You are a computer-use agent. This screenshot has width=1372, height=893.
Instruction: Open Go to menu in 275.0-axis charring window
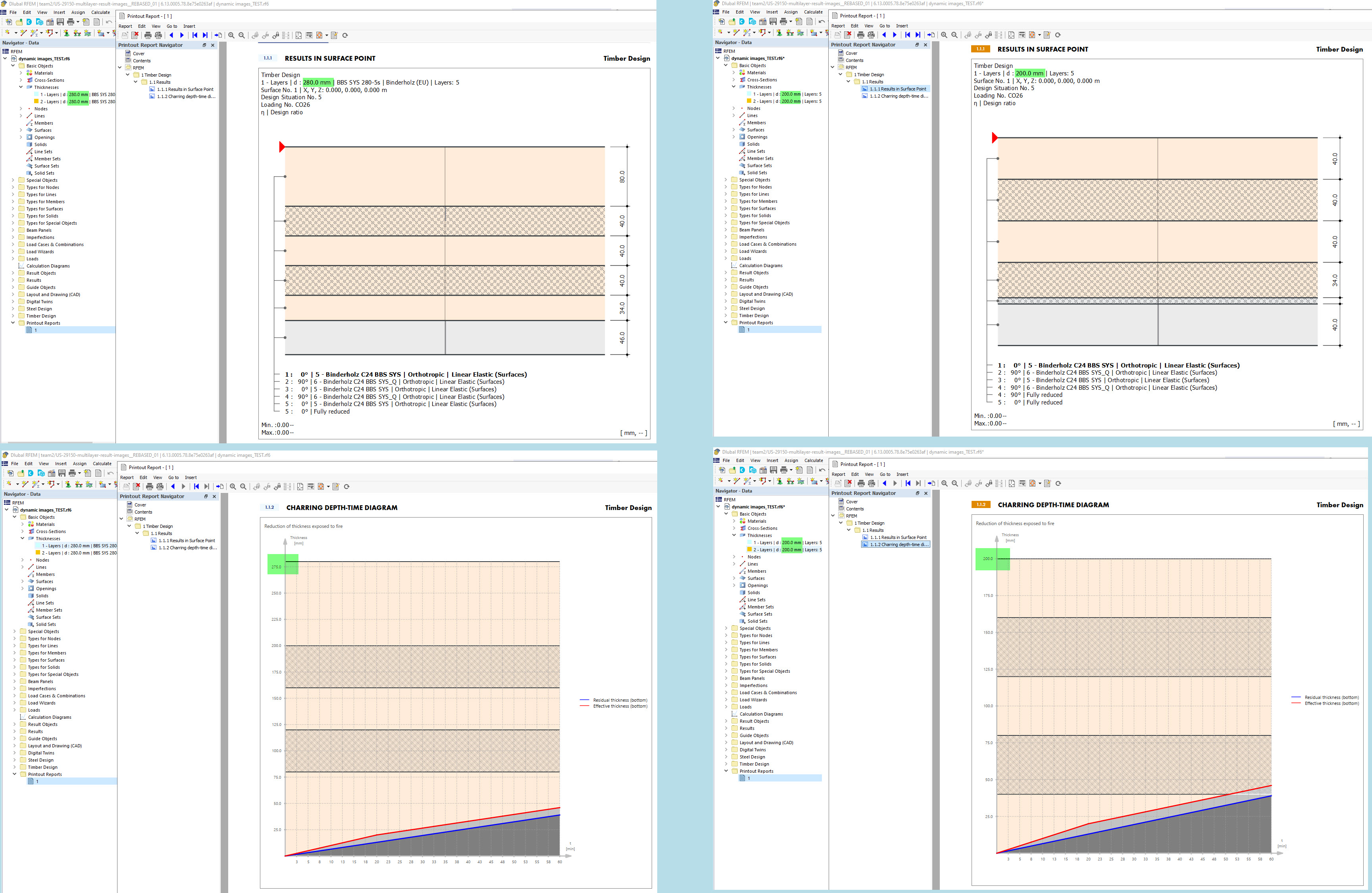tap(173, 477)
